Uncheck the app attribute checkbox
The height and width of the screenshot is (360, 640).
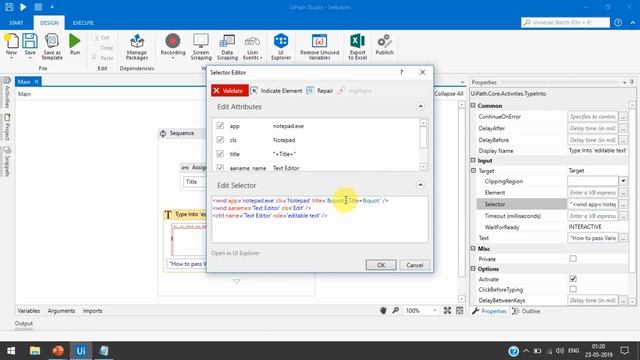tap(220, 126)
